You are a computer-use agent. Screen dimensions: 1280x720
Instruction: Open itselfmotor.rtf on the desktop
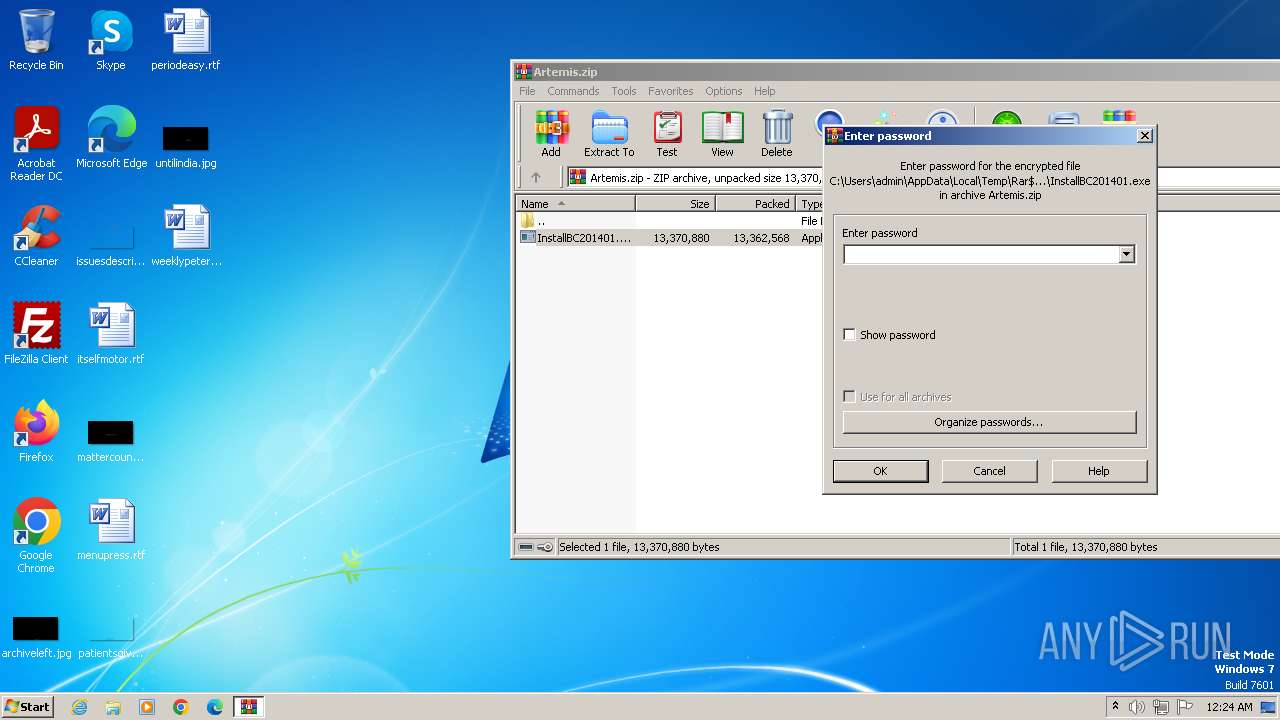[111, 333]
